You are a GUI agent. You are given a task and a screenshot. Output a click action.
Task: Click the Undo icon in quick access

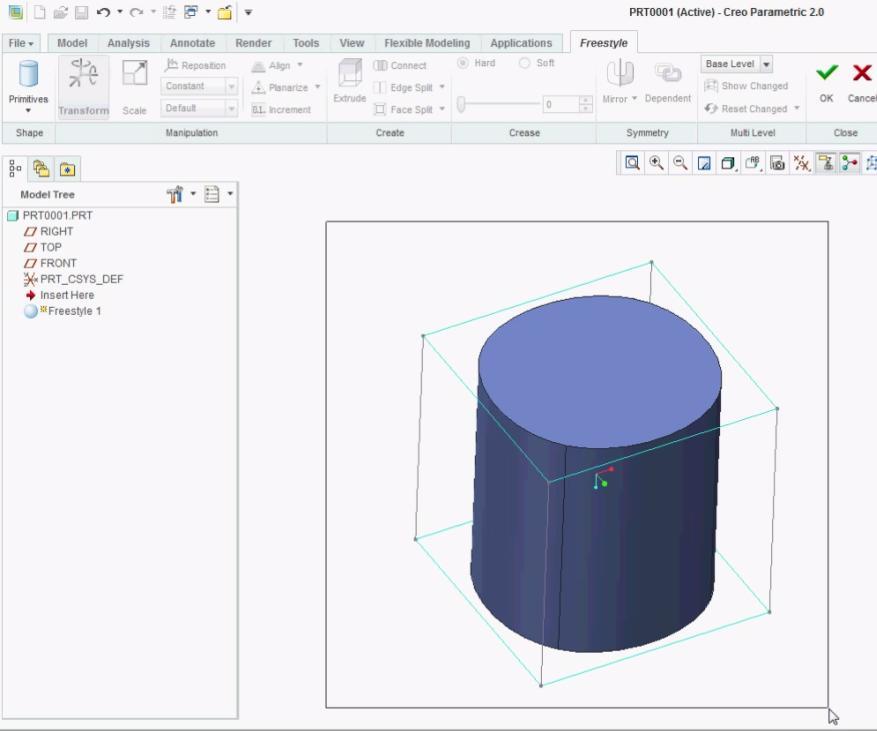point(103,12)
